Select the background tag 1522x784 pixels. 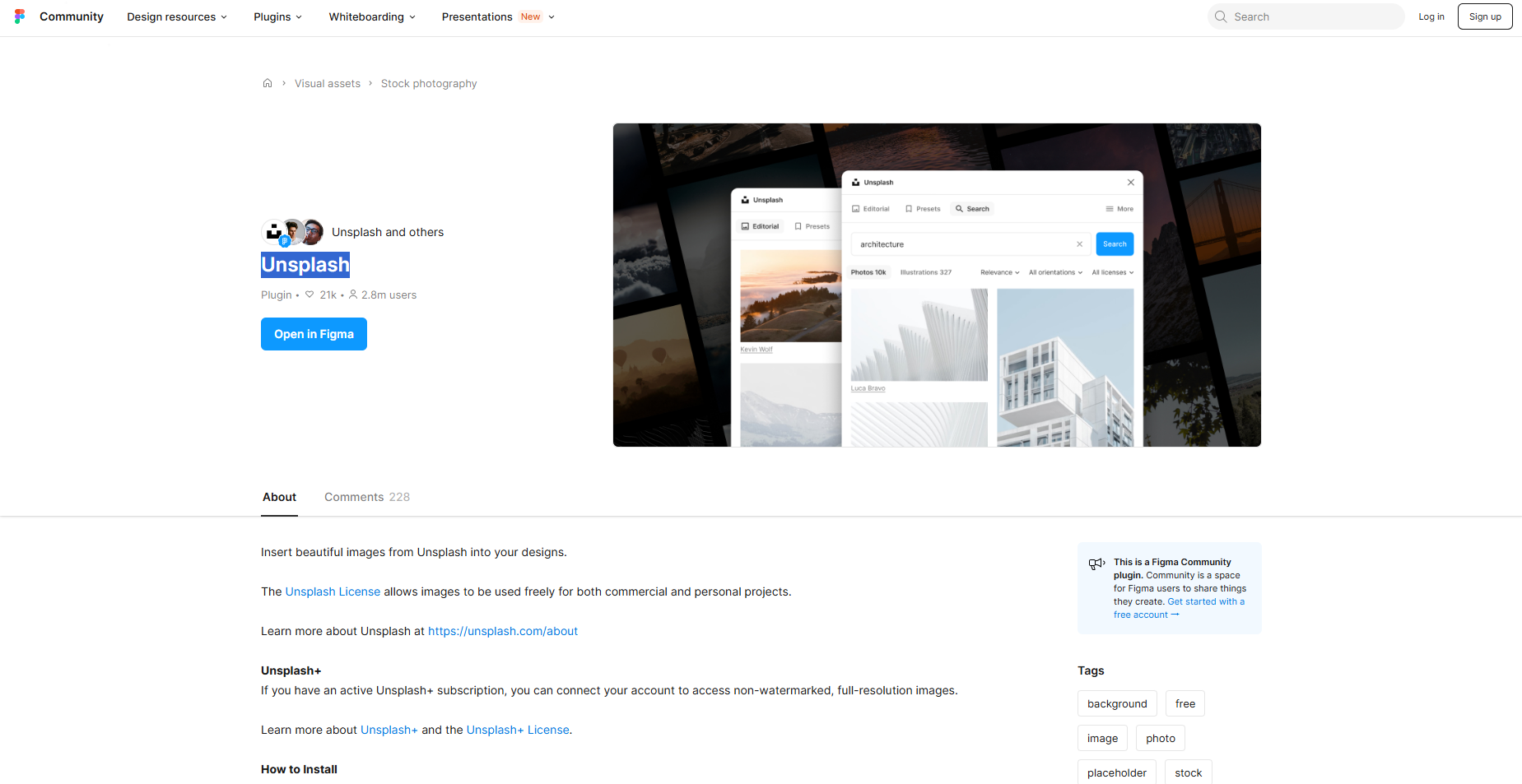click(x=1117, y=703)
